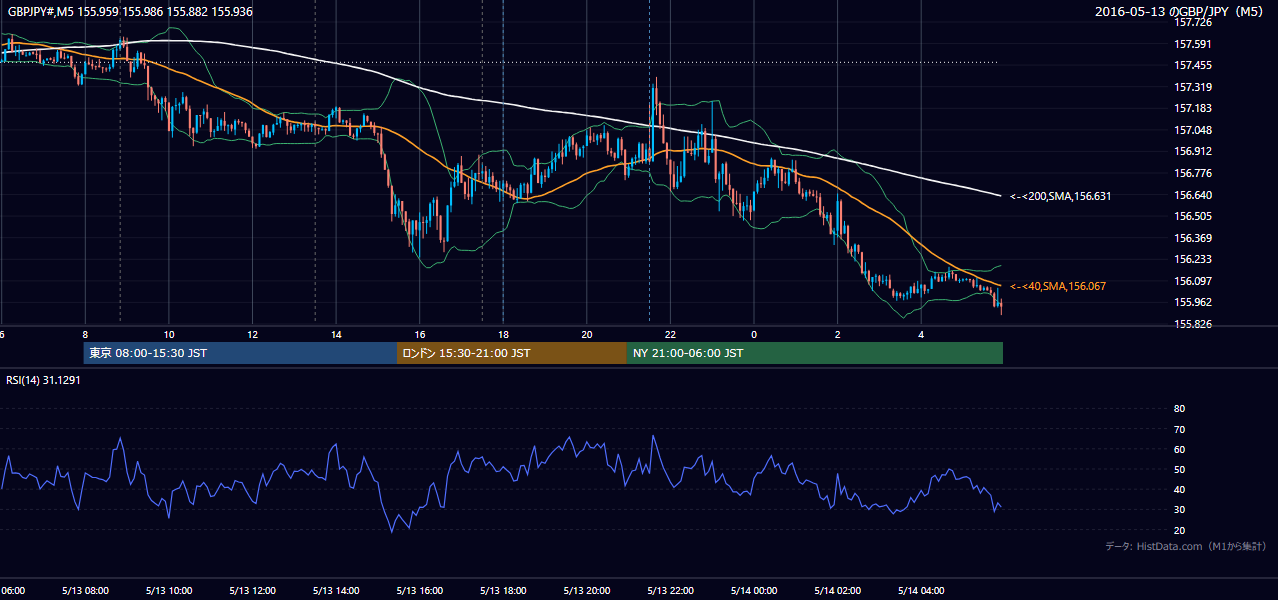Click price axis value 157.591
The height and width of the screenshot is (600, 1278).
tap(1193, 44)
